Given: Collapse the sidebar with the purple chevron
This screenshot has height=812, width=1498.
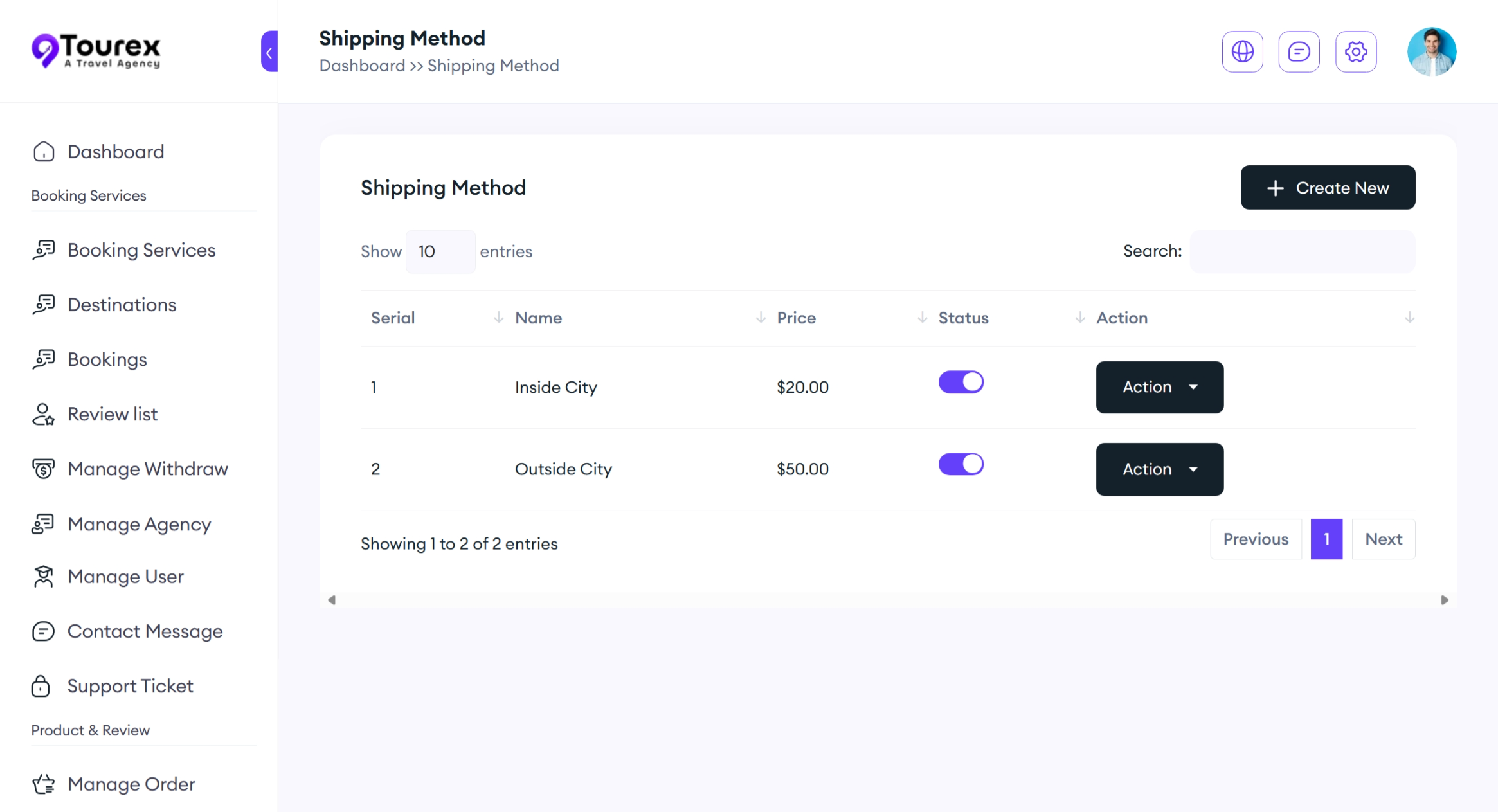Looking at the screenshot, I should 269,51.
